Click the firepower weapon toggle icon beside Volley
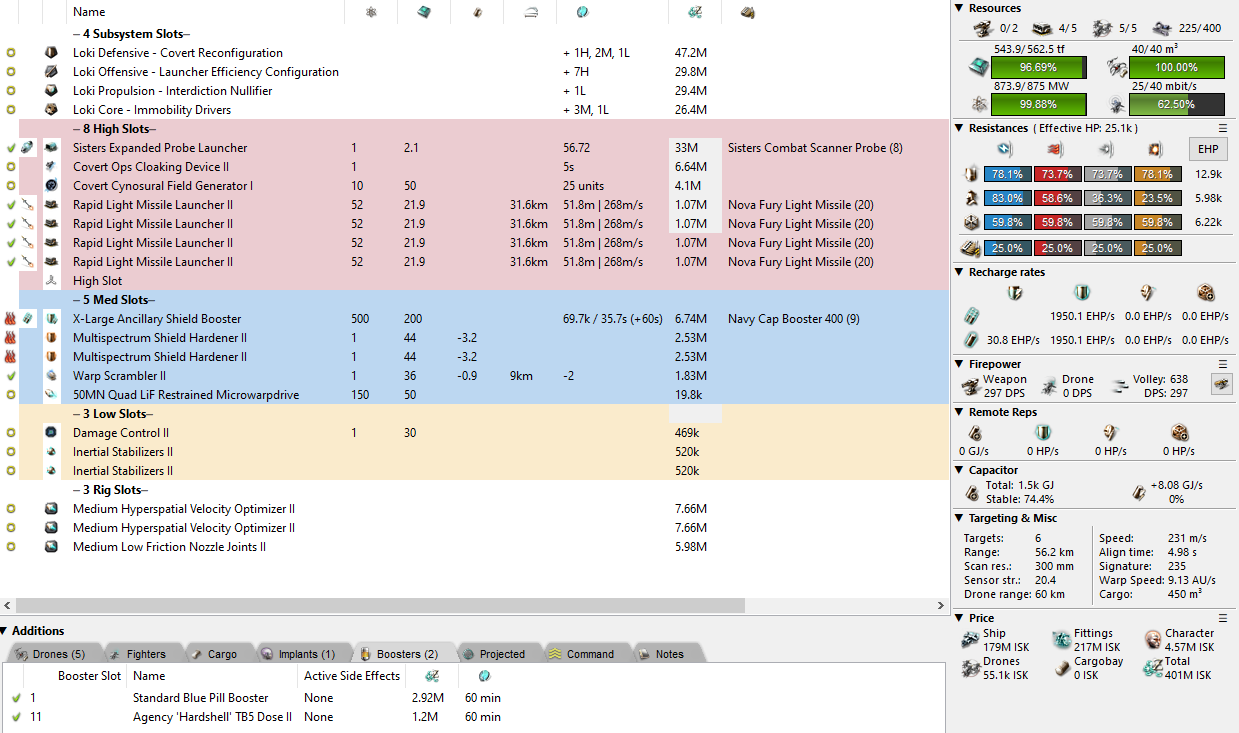Viewport: 1239px width, 733px height. coord(1220,383)
